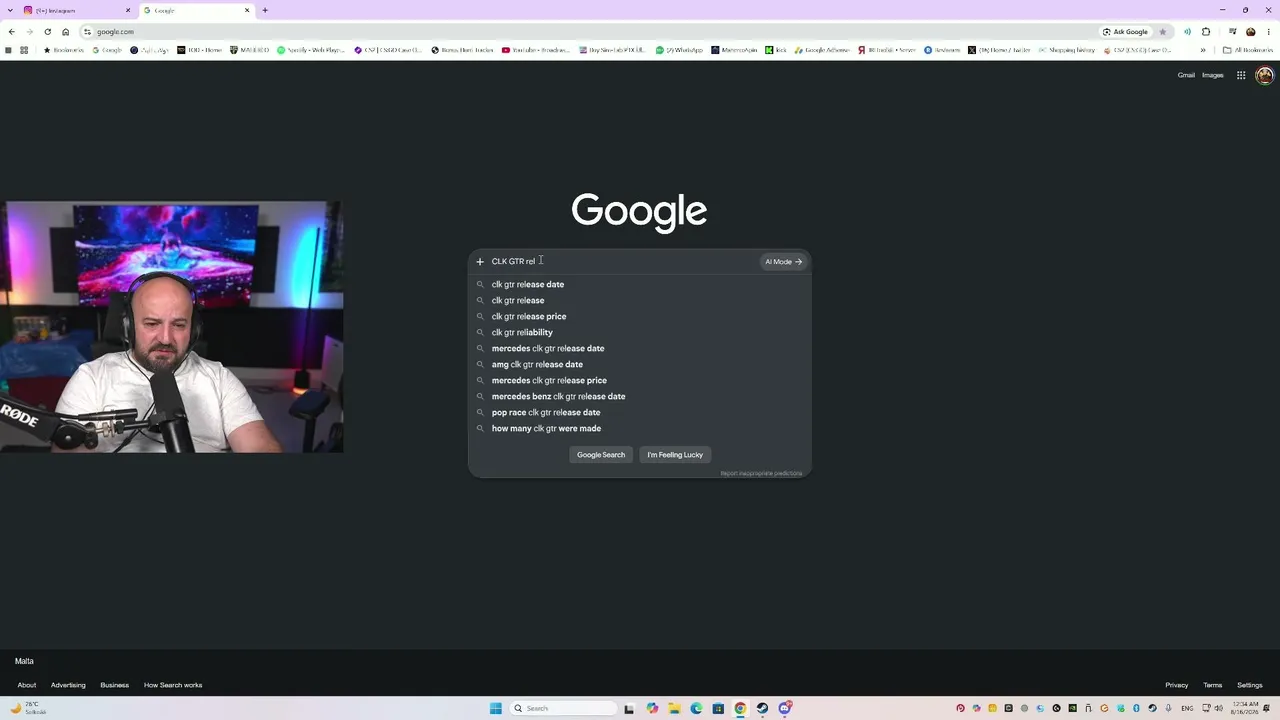Viewport: 1280px width, 720px height.
Task: Click the Google Search button
Action: (x=601, y=455)
